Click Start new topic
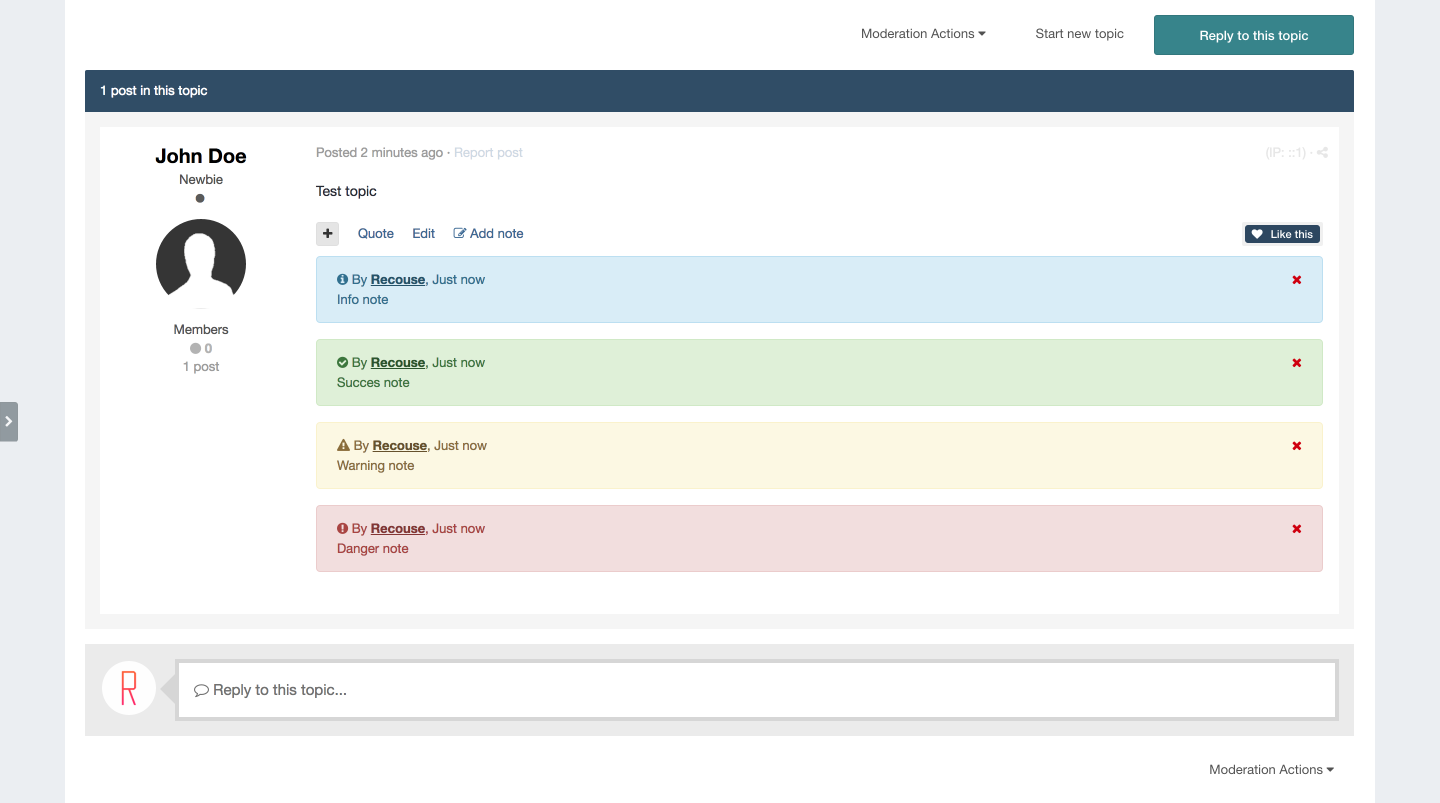Viewport: 1440px width, 803px height. (1079, 34)
